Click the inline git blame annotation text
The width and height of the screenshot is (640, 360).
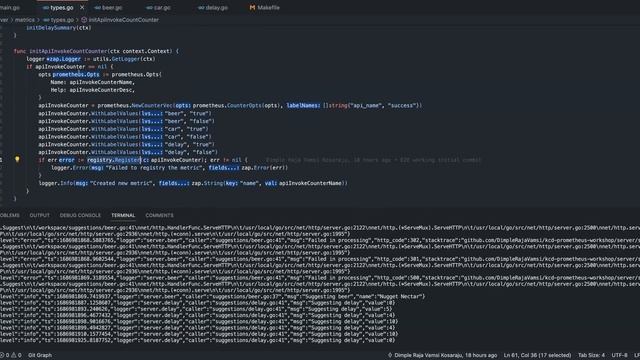coord(374,160)
